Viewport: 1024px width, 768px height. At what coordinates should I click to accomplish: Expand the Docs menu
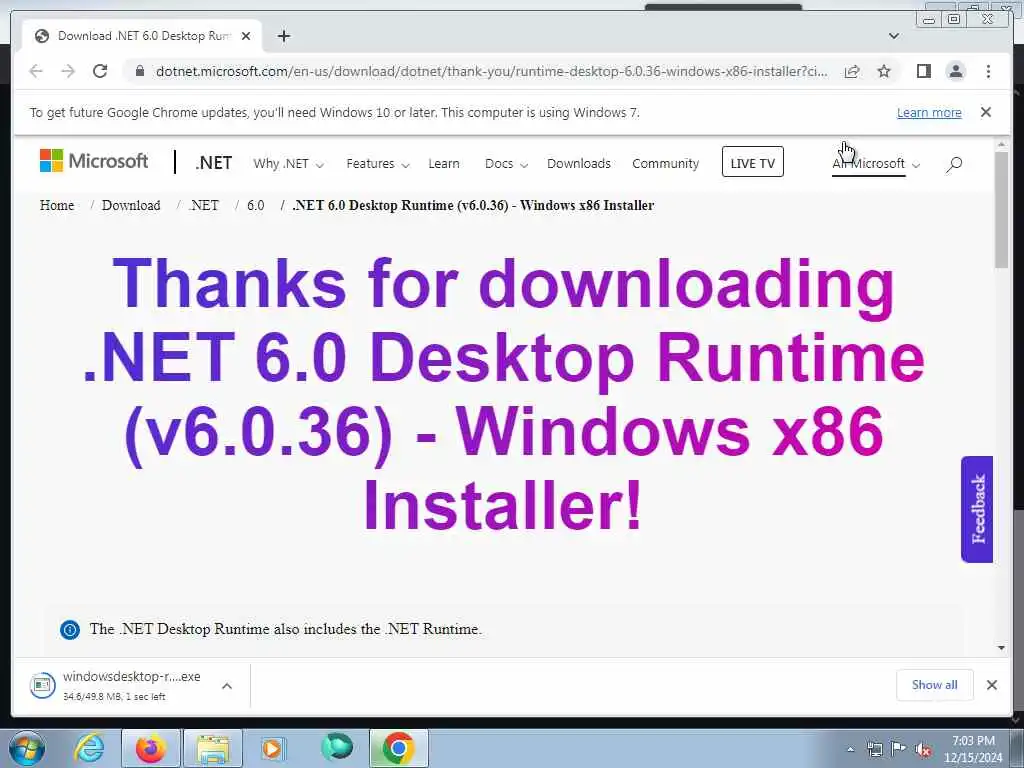(x=506, y=163)
